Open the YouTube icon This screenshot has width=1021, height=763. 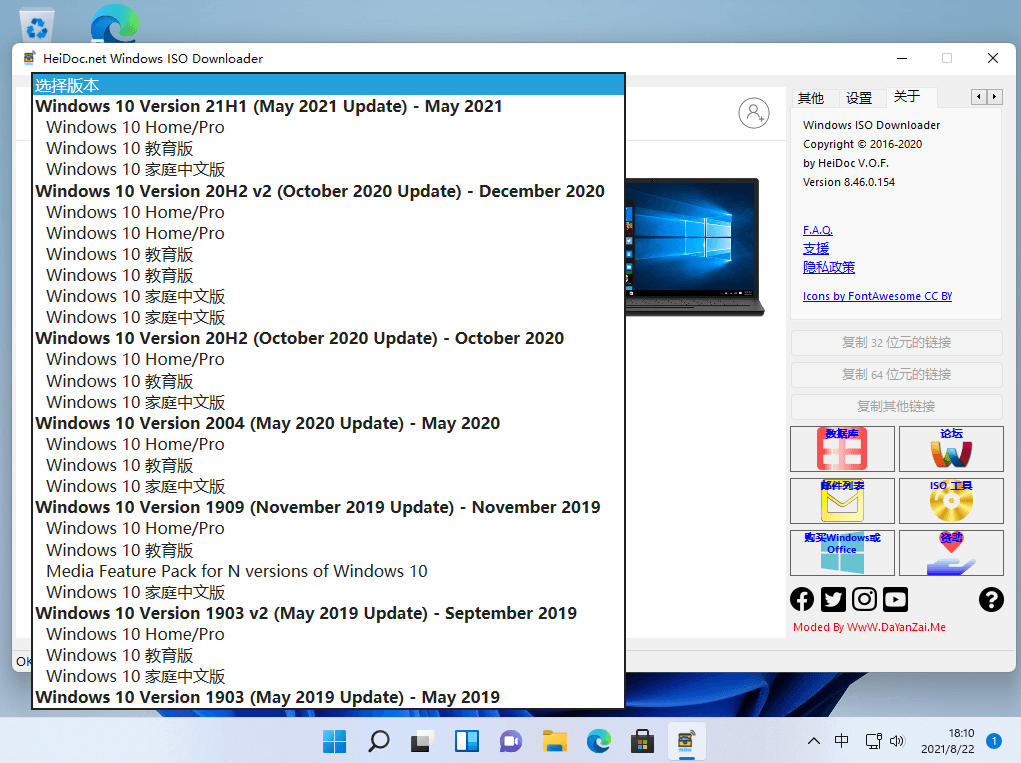point(895,599)
